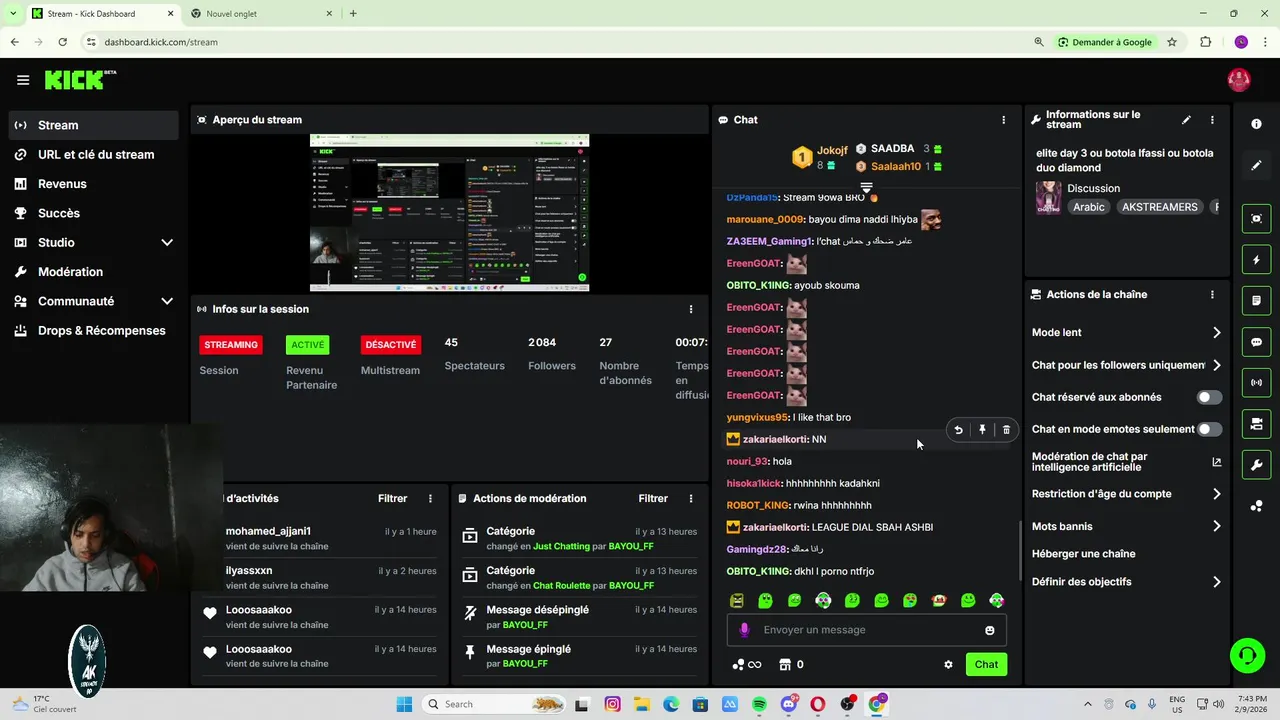
Task: Open Chat panel three-dot menu
Action: (1004, 120)
